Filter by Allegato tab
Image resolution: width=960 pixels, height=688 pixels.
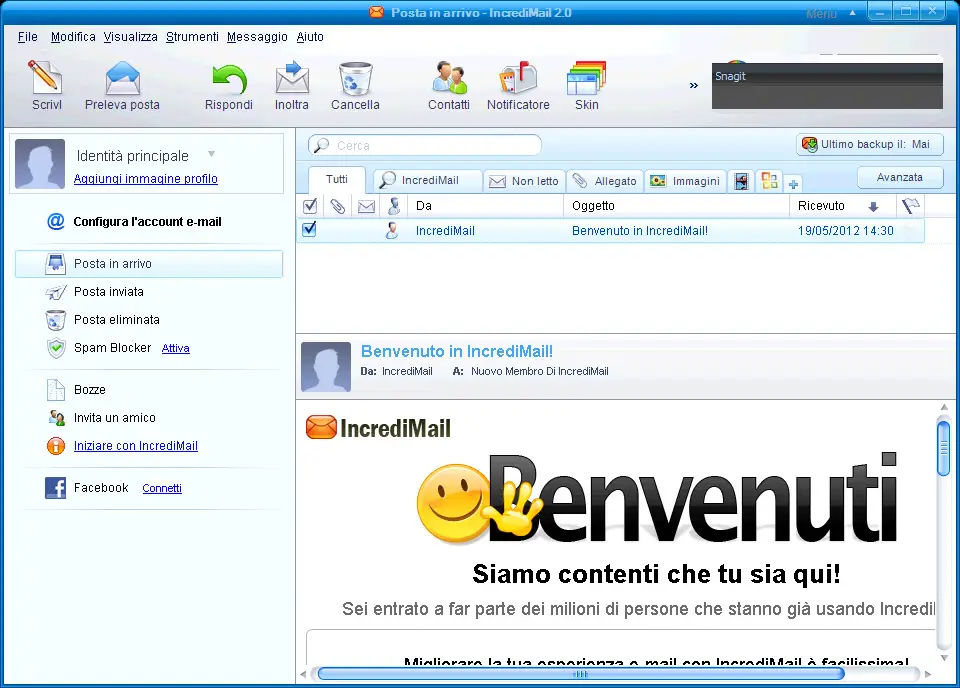tap(605, 181)
